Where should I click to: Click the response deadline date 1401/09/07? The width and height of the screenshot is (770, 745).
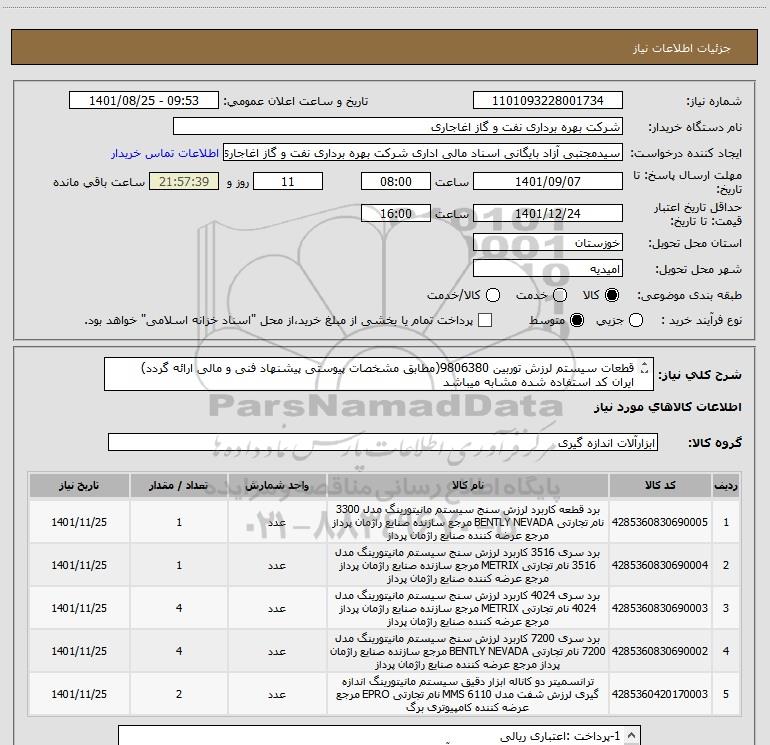pos(548,181)
